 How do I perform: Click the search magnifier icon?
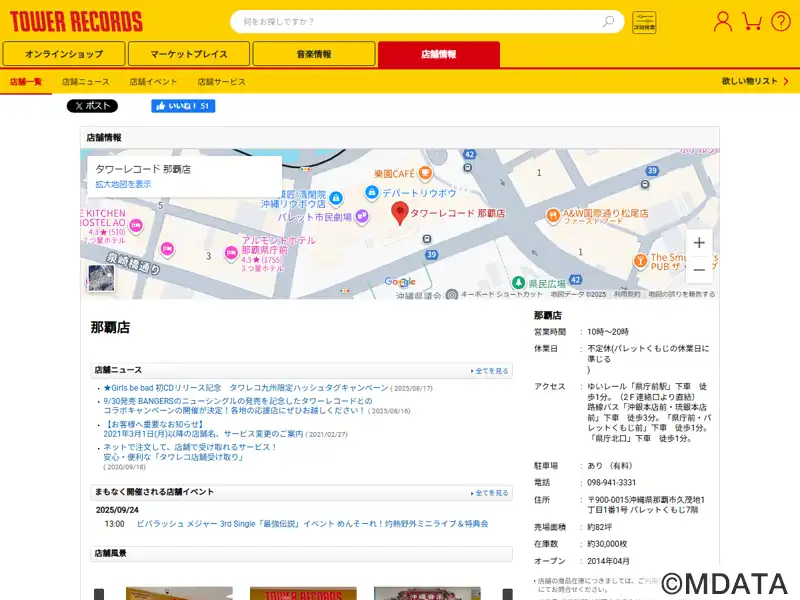pos(608,21)
